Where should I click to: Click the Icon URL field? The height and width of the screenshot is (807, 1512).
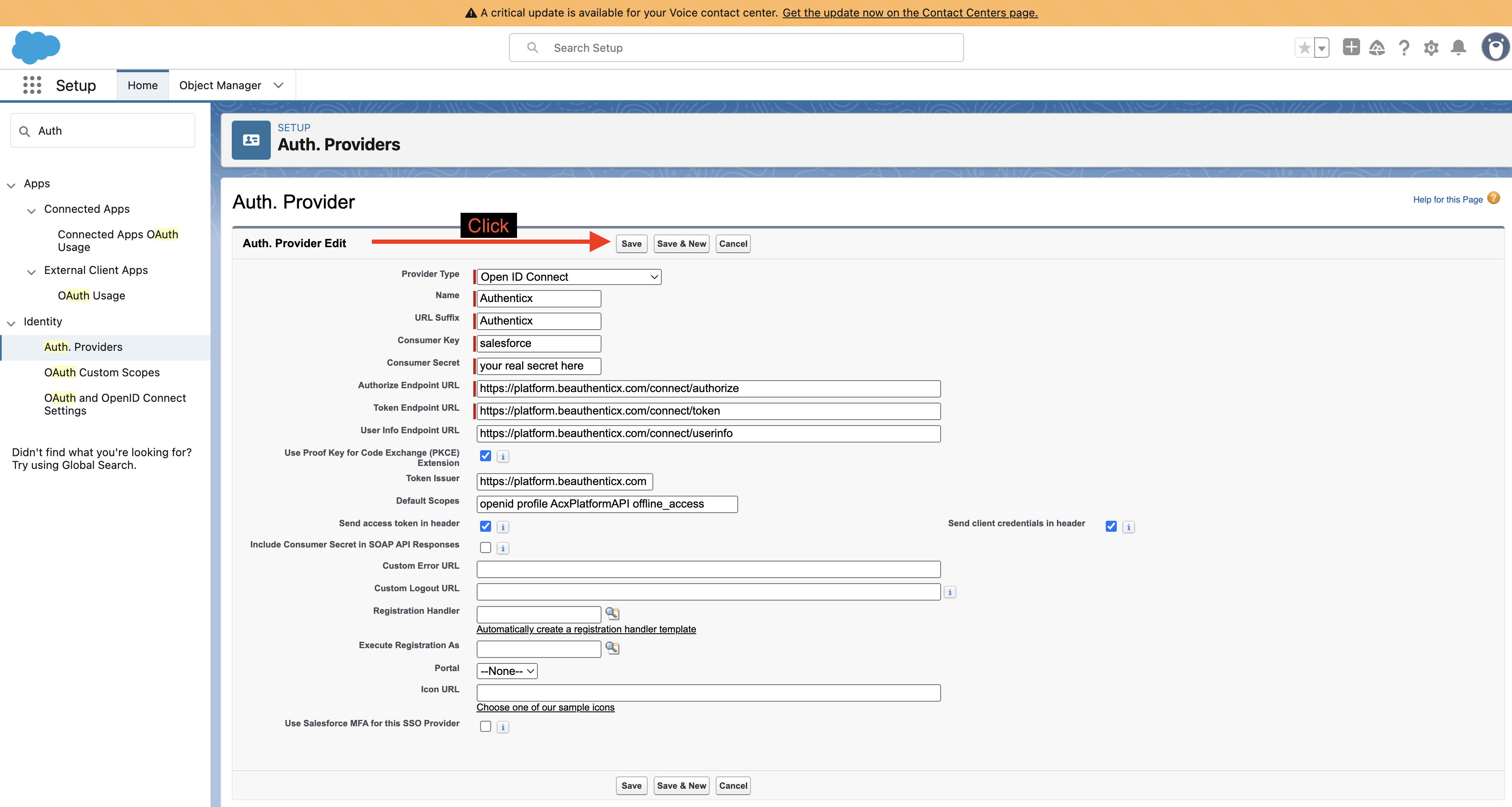tap(708, 693)
